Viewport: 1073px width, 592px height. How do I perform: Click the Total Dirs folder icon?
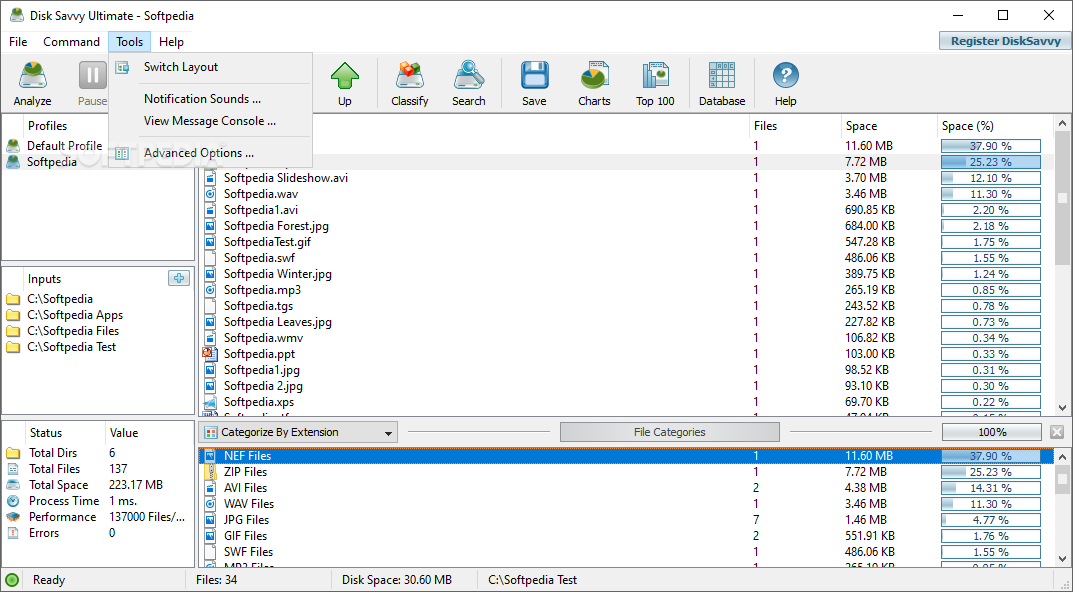coord(12,453)
